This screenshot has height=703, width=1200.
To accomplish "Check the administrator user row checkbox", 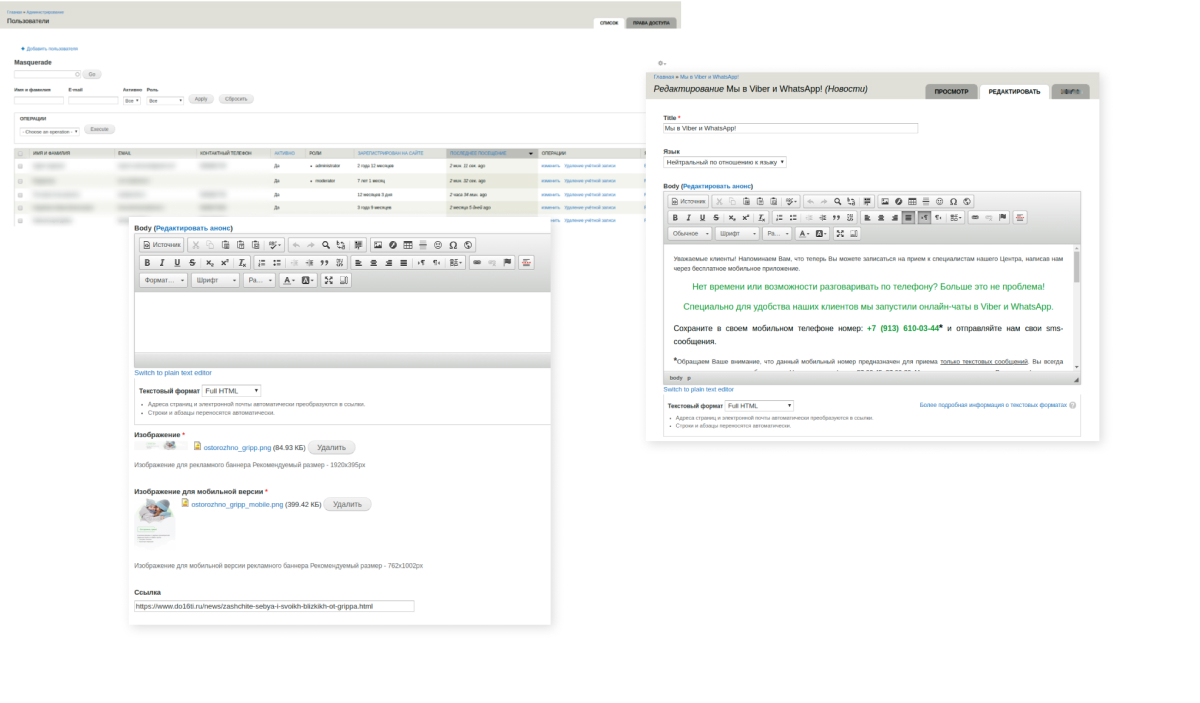I will point(20,166).
